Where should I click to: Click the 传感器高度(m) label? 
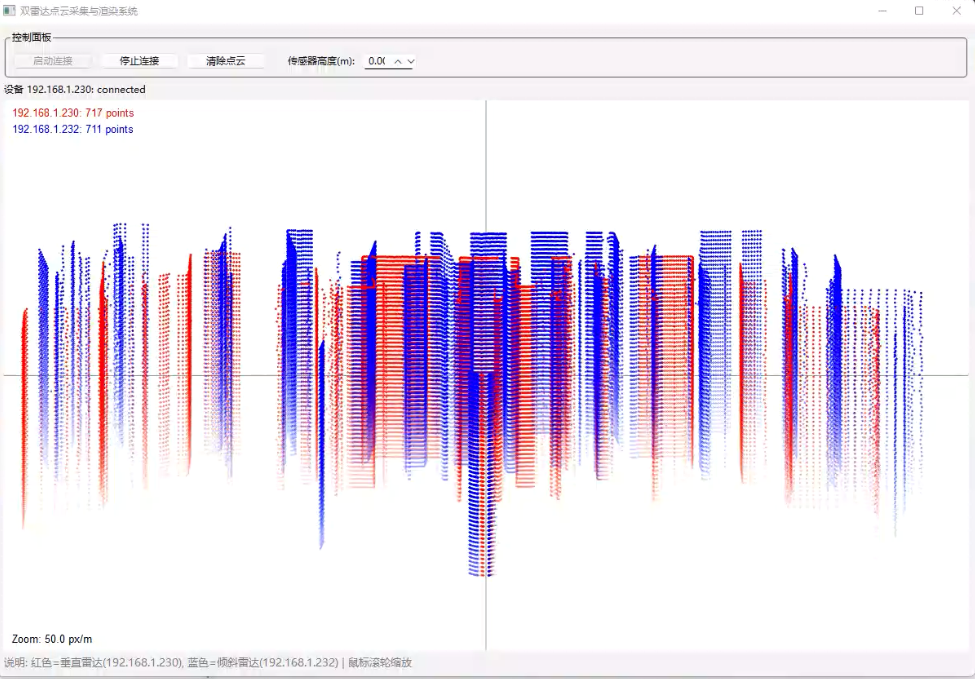321,61
